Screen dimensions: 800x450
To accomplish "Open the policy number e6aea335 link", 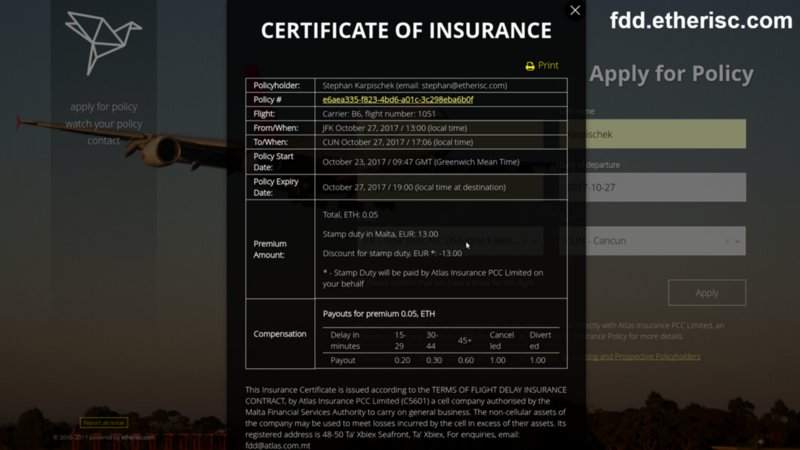I will (398, 99).
